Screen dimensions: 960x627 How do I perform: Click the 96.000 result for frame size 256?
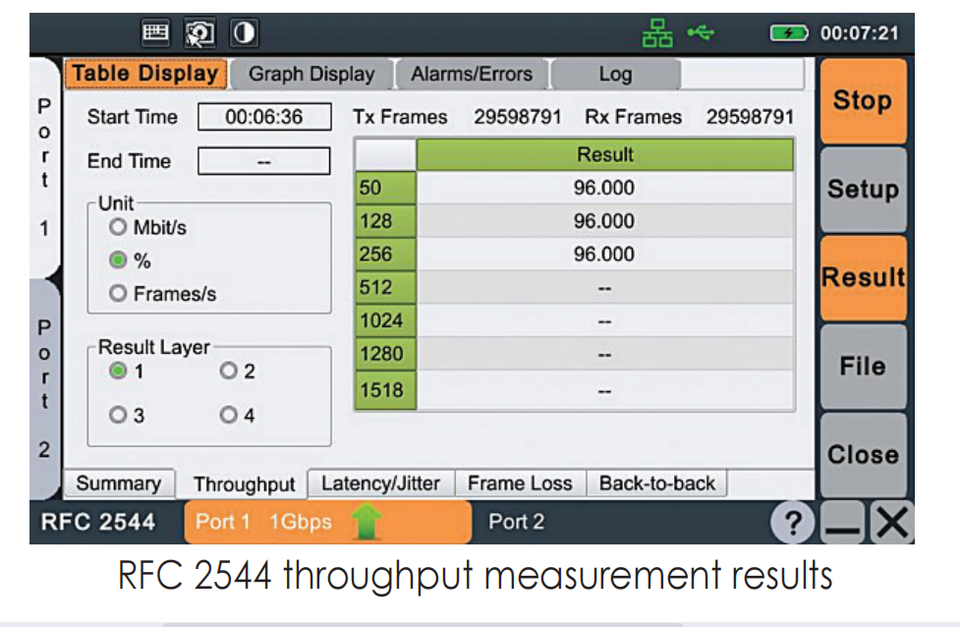click(x=604, y=253)
